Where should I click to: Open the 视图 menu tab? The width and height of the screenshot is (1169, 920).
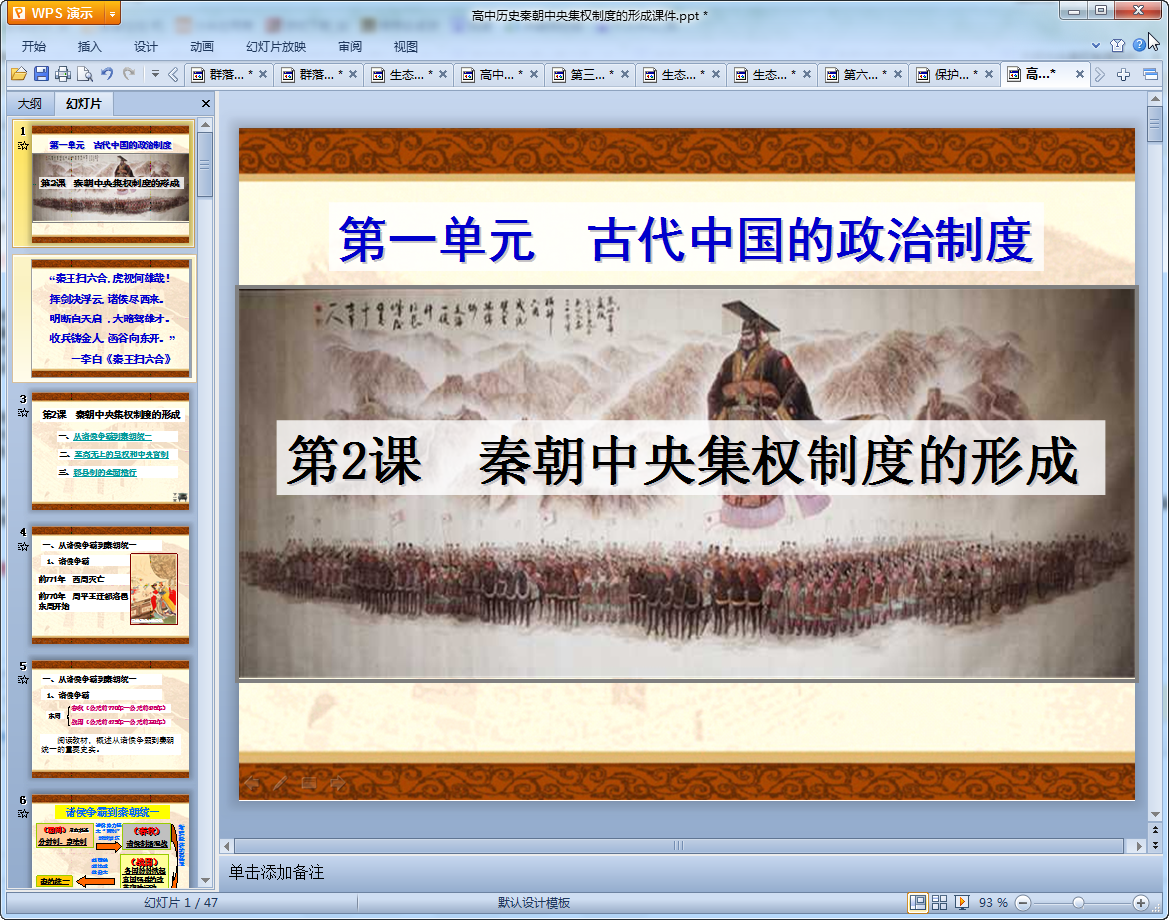point(406,46)
